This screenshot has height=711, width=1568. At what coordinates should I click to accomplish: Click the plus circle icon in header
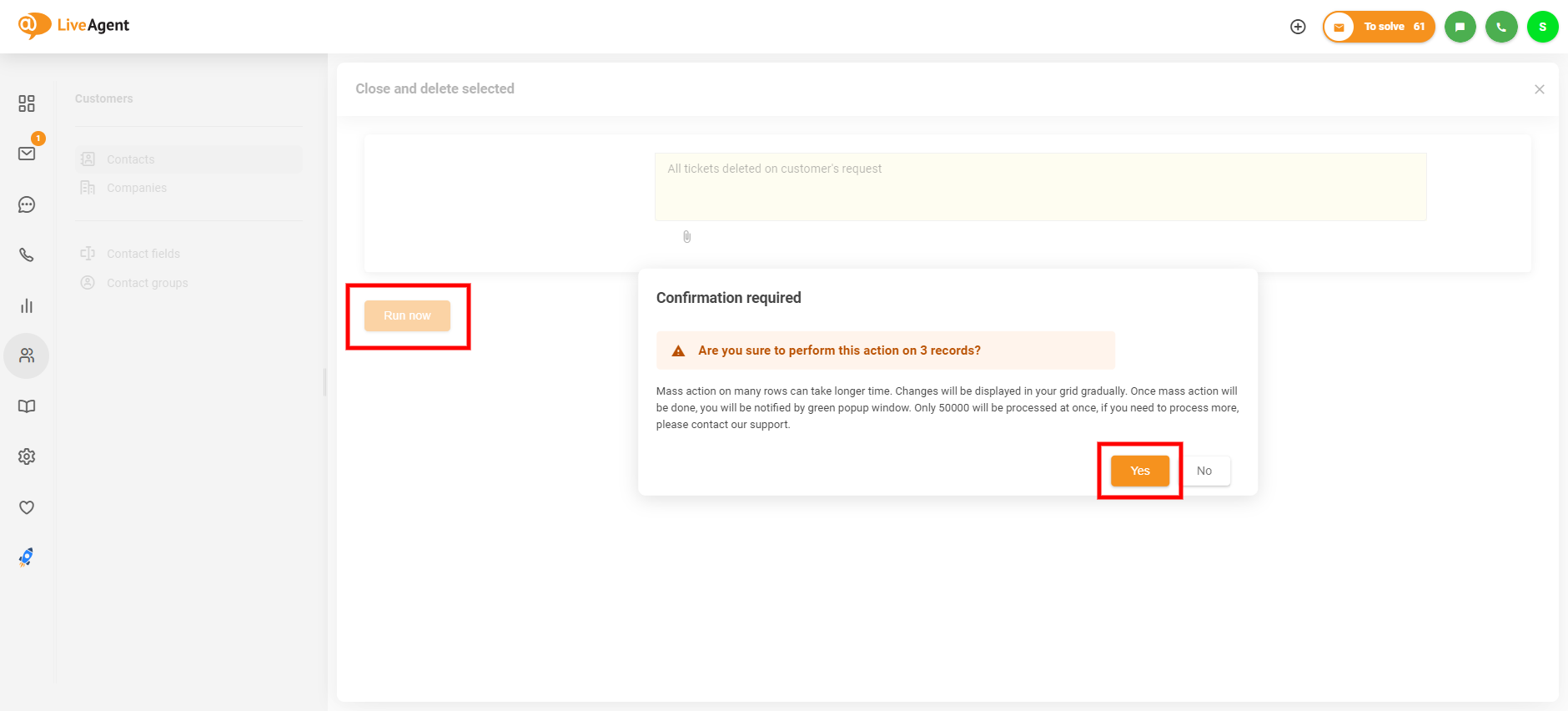[x=1298, y=27]
